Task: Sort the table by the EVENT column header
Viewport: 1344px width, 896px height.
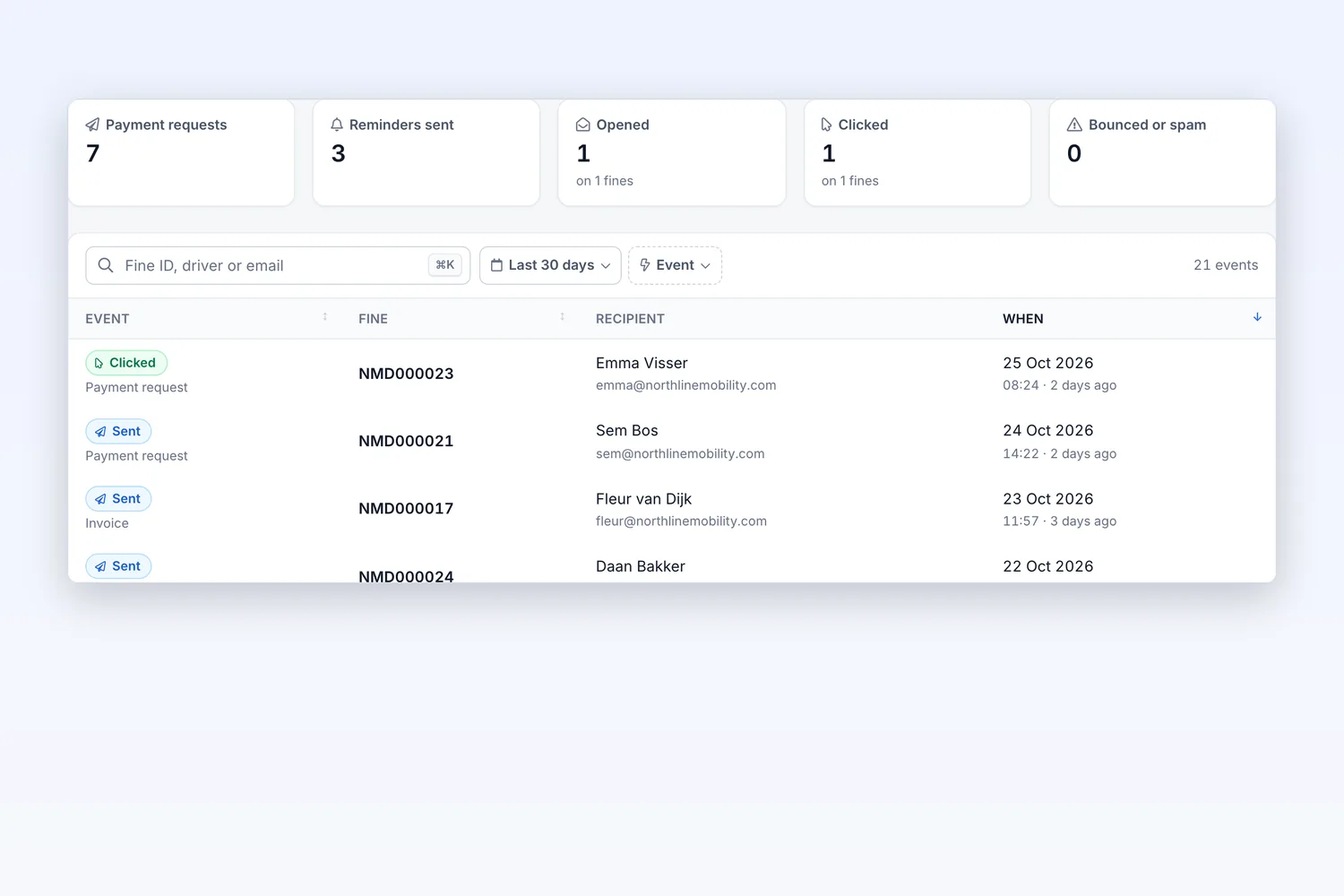Action: tap(108, 319)
